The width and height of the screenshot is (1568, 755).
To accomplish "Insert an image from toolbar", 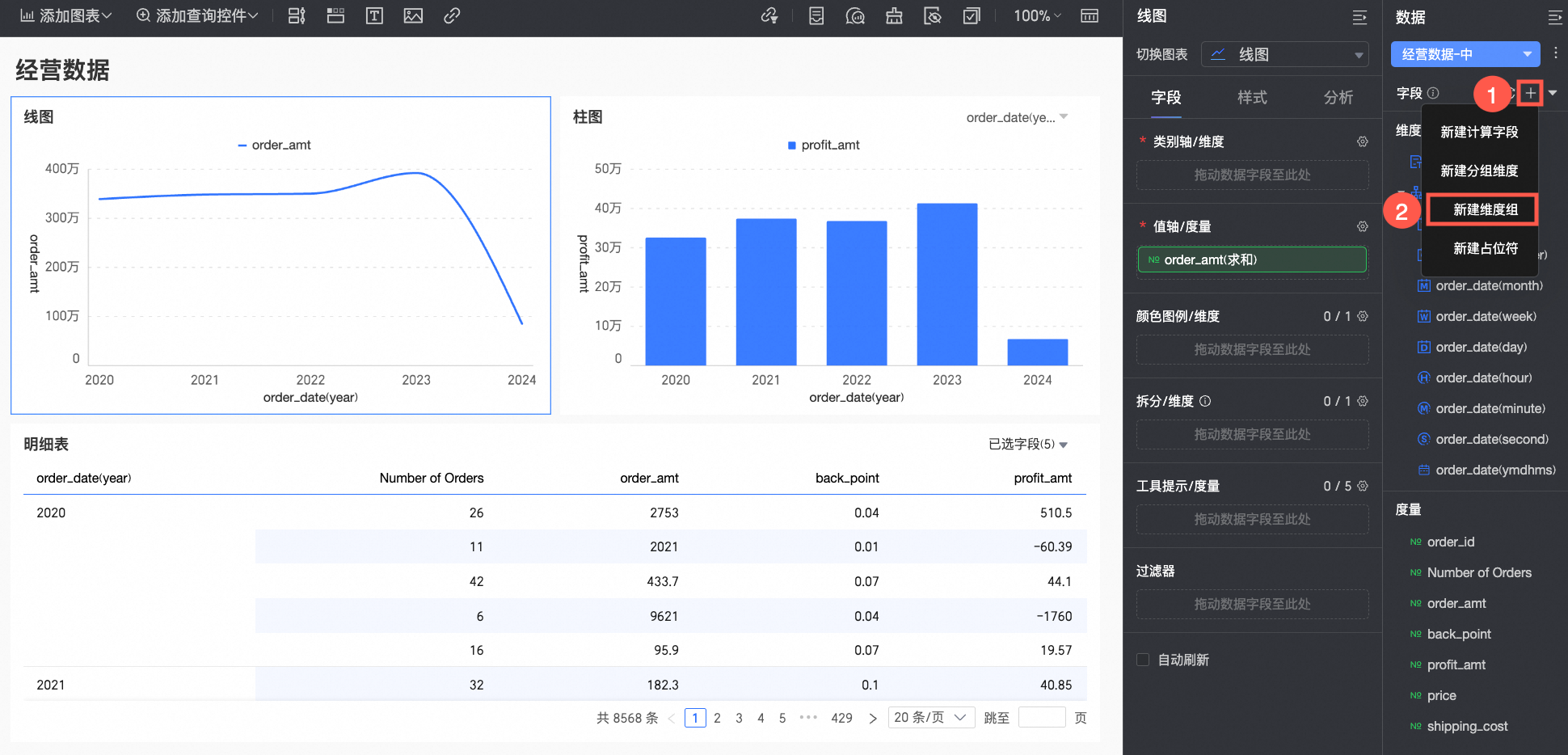I will [x=413, y=15].
